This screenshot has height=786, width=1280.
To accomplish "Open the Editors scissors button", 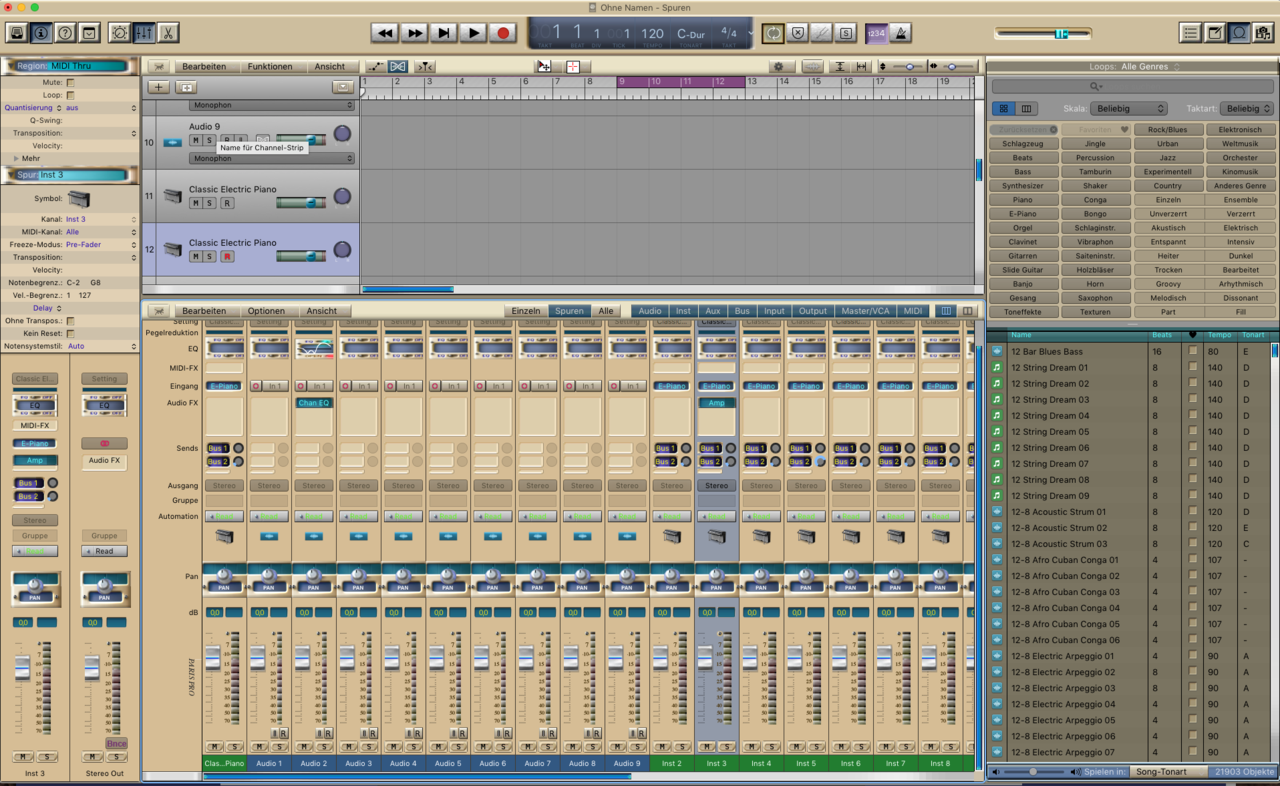I will pyautogui.click(x=167, y=33).
